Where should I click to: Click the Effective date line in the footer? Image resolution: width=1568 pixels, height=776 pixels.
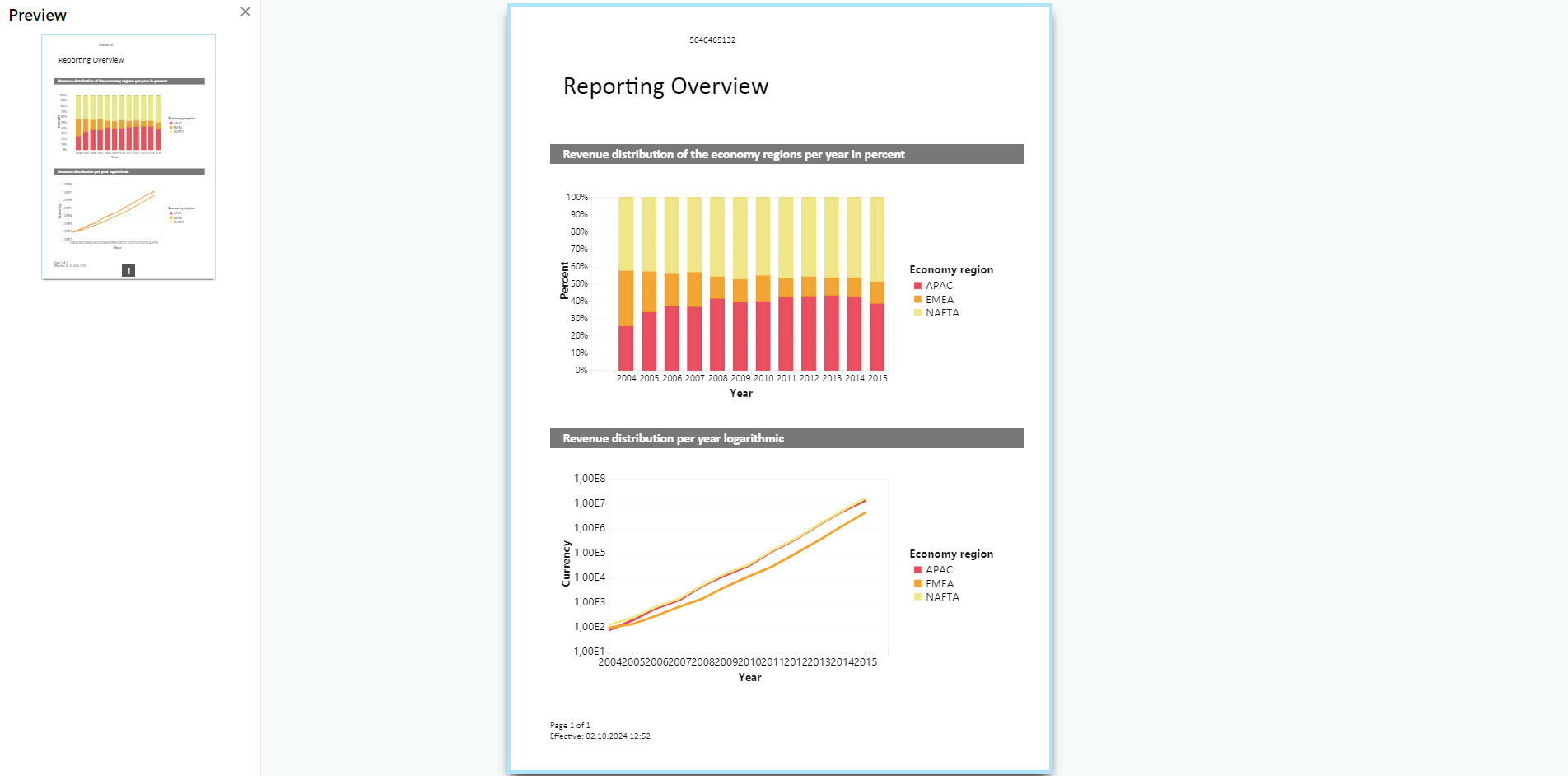coord(600,736)
